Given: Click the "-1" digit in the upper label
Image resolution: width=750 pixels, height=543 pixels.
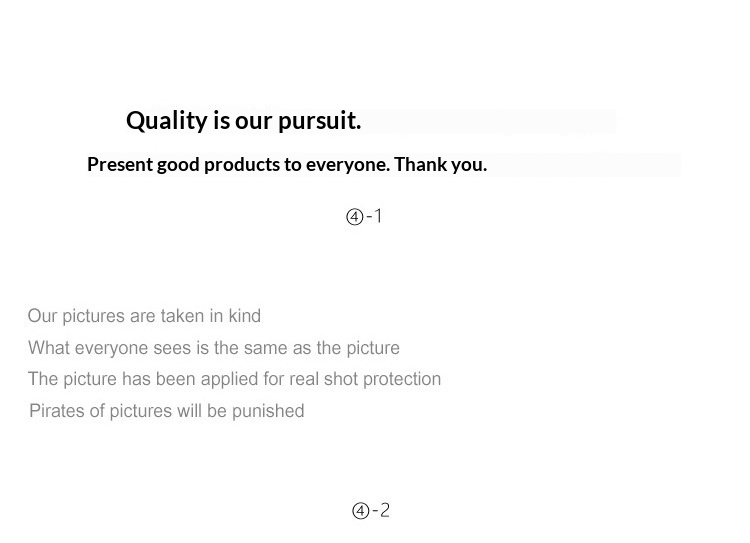Looking at the screenshot, I should 375,216.
